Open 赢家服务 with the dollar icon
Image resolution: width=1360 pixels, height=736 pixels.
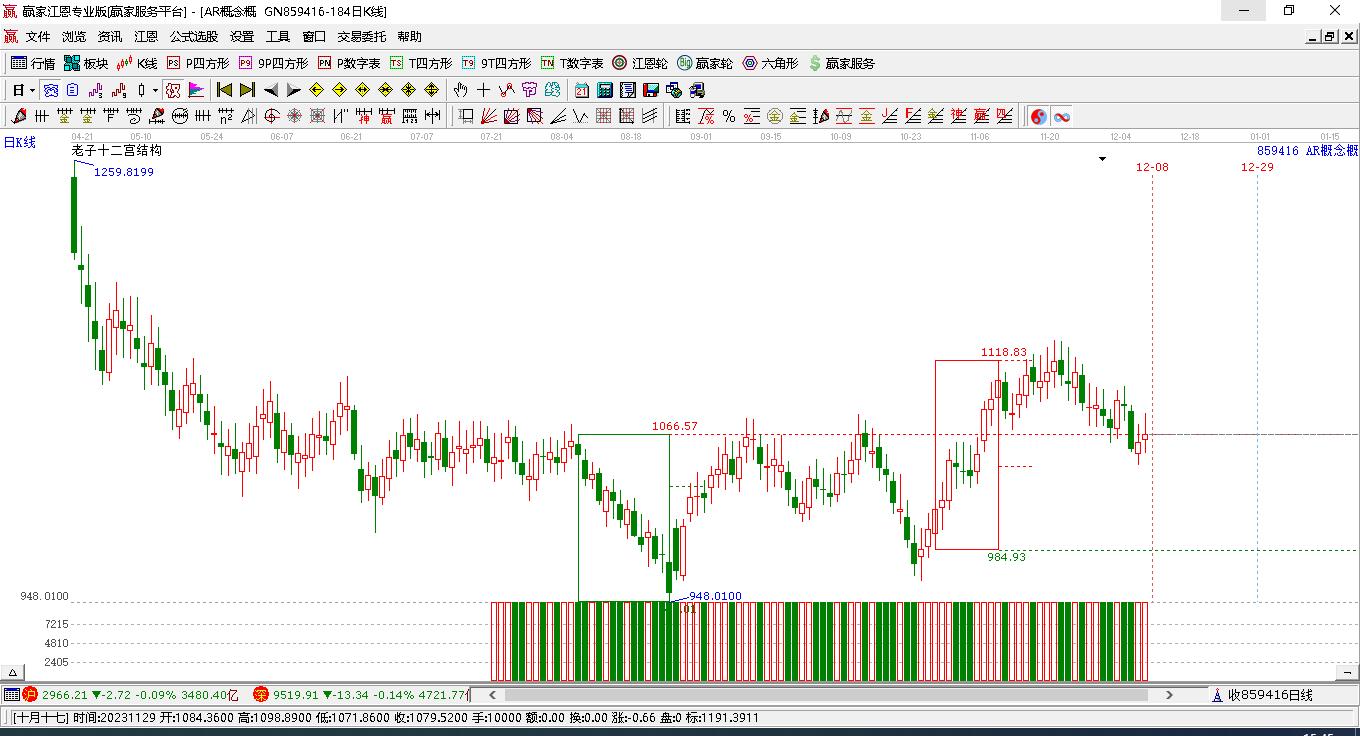click(842, 63)
